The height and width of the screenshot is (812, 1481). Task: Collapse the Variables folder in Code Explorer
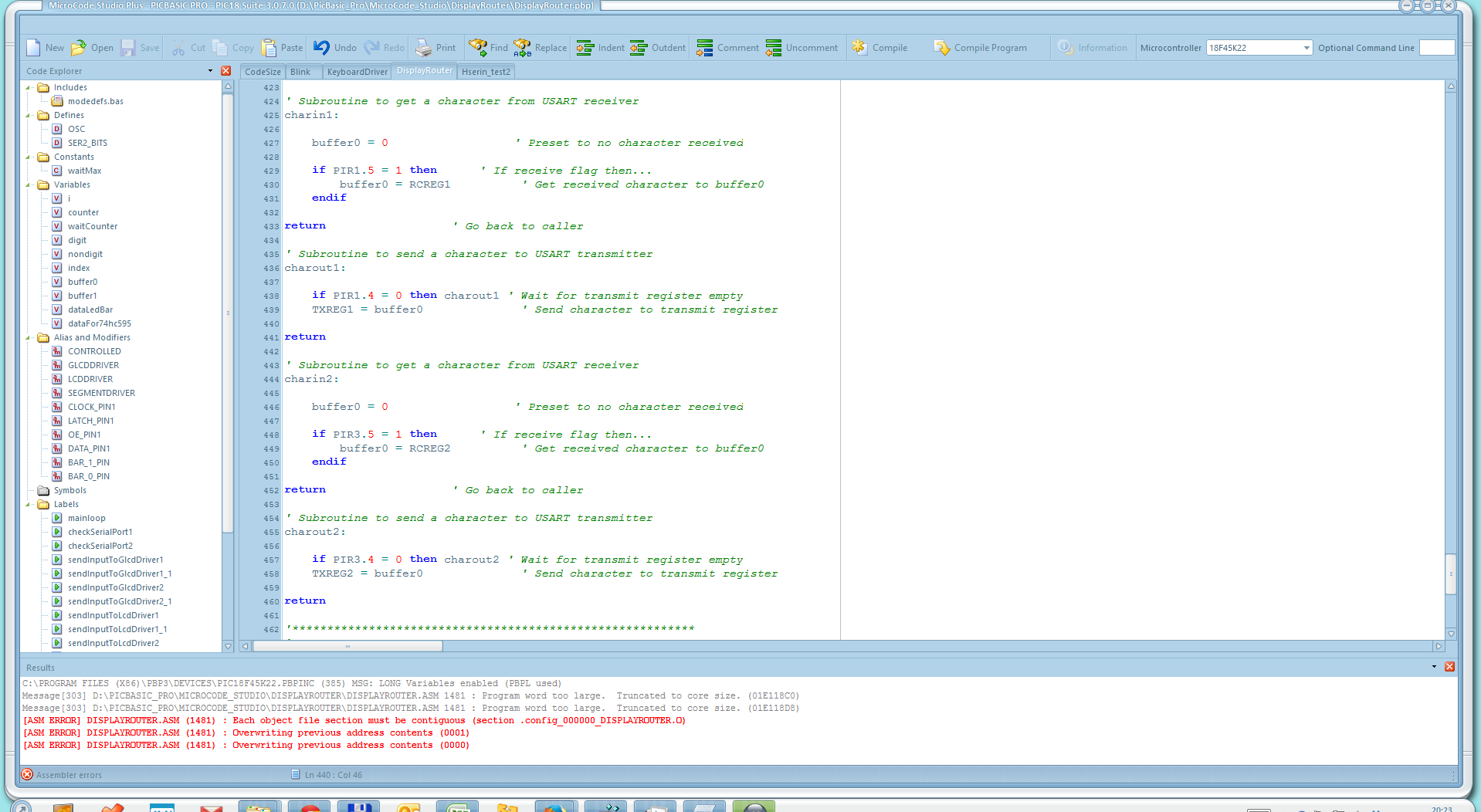pyautogui.click(x=29, y=185)
